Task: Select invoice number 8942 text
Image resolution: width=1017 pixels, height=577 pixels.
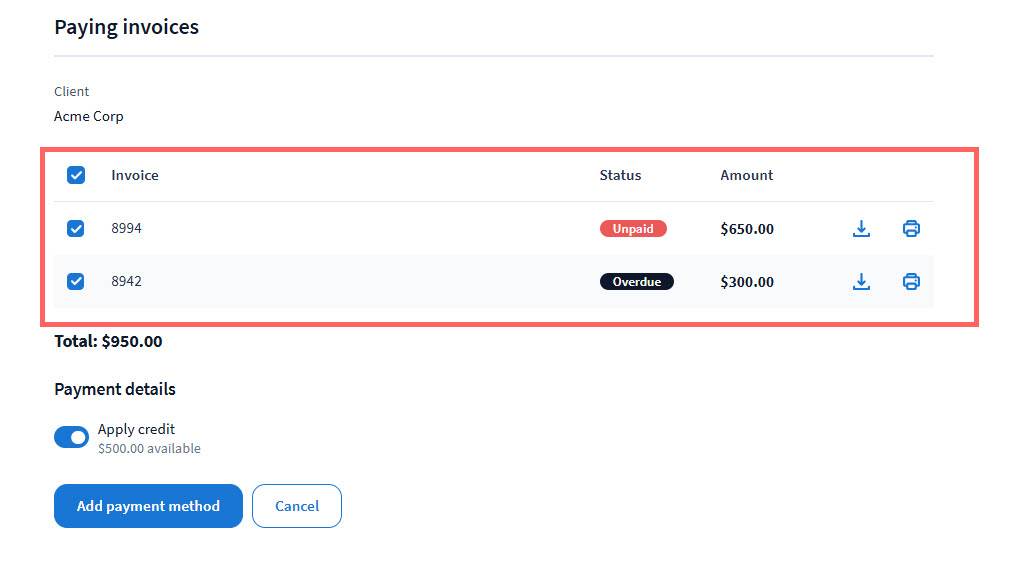Action: coord(127,282)
